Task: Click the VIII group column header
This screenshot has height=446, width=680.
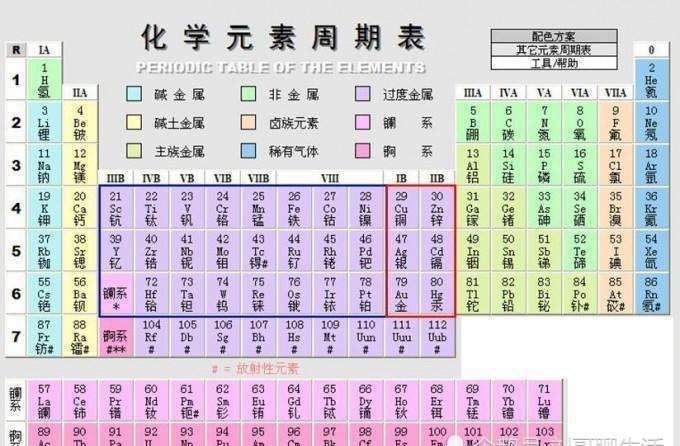Action: 329,178
